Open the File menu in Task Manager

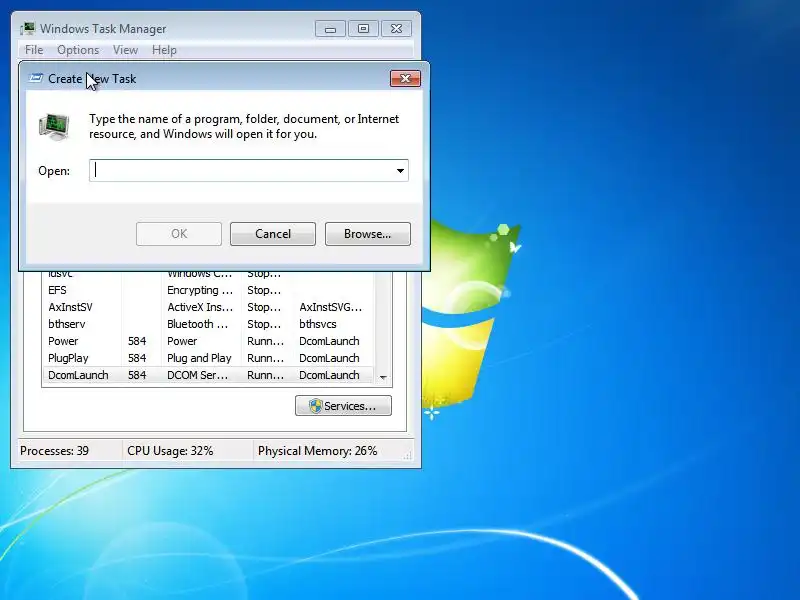click(x=34, y=50)
